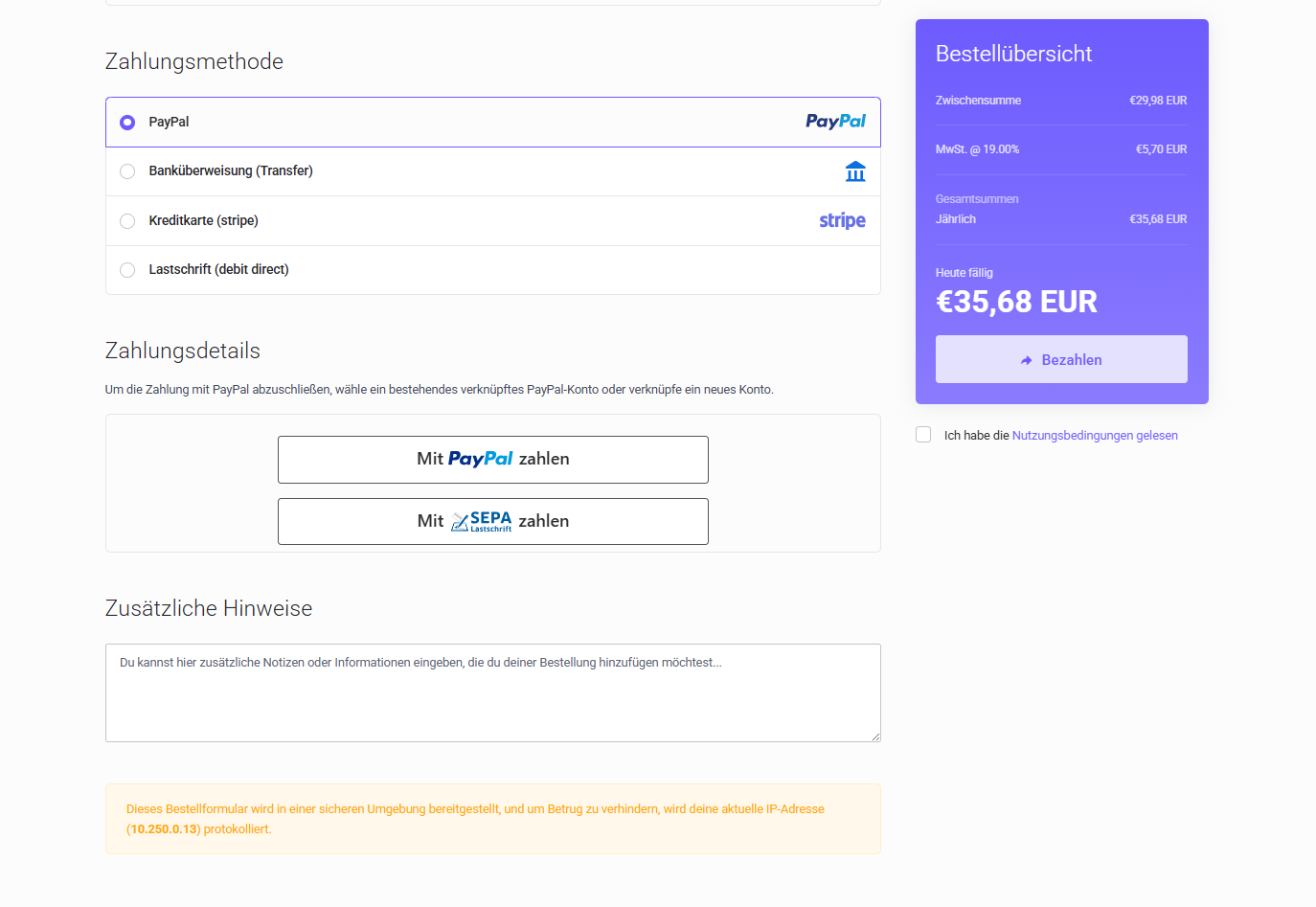This screenshot has height=907, width=1316.
Task: Choose Kreditkarte (stripe) payment option
Action: click(127, 221)
